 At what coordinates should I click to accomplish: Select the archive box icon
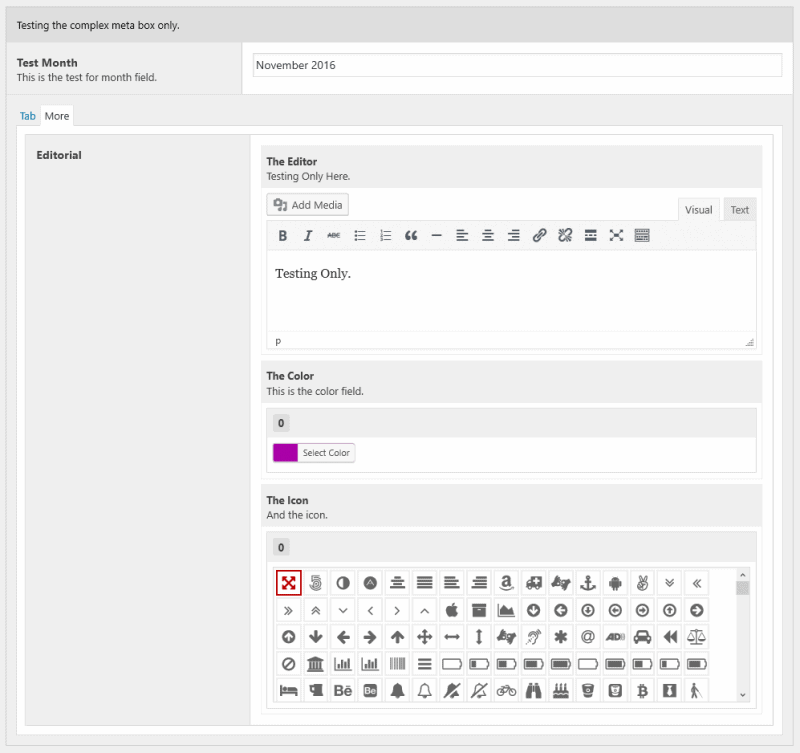tap(479, 610)
